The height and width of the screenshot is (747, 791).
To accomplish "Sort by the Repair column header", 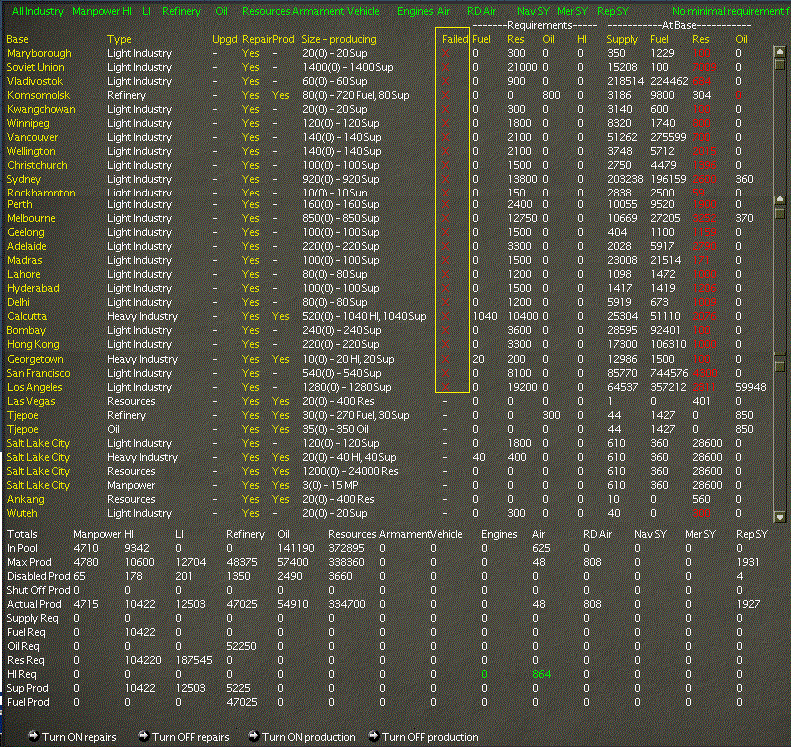I will pyautogui.click(x=257, y=39).
